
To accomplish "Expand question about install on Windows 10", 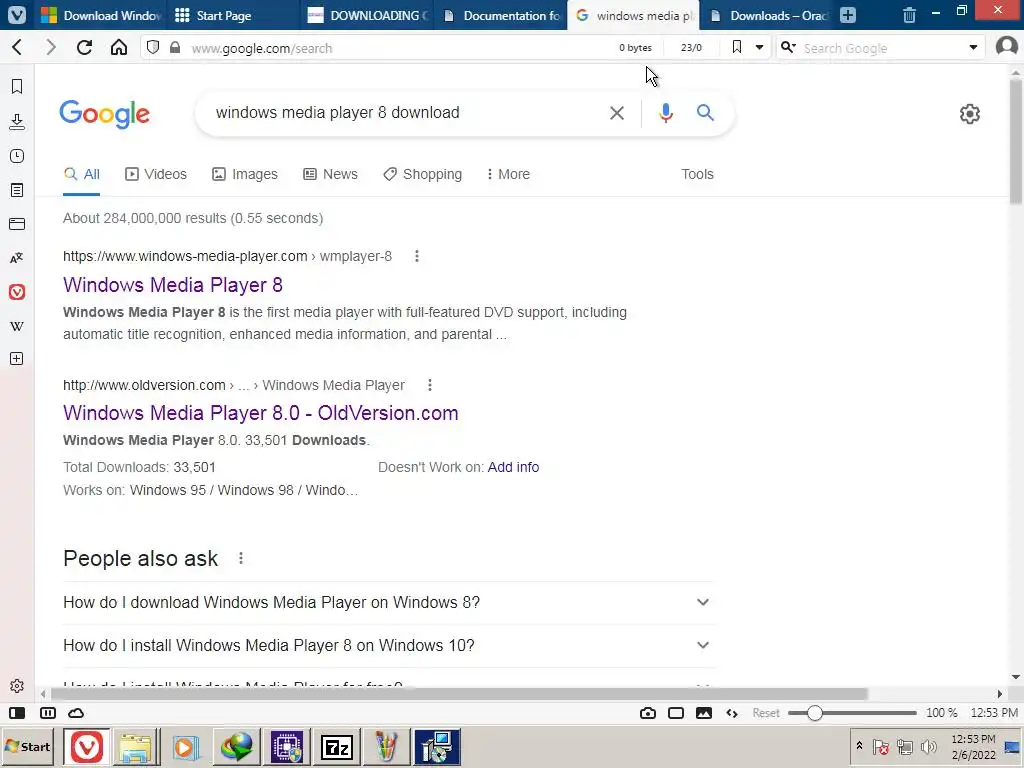I will point(386,645).
